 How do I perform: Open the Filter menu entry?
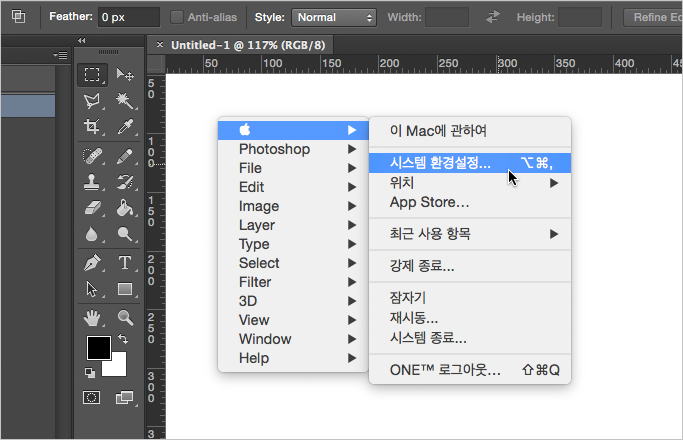tap(293, 282)
